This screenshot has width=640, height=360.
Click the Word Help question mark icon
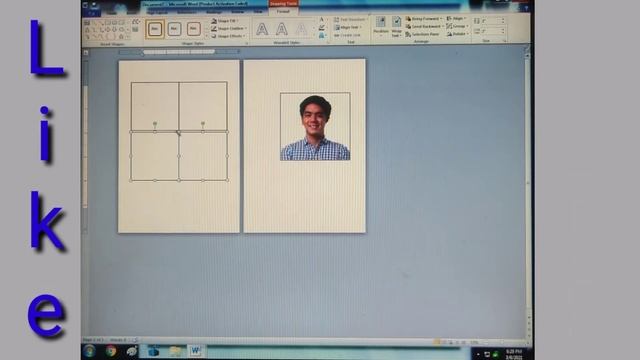(526, 9)
